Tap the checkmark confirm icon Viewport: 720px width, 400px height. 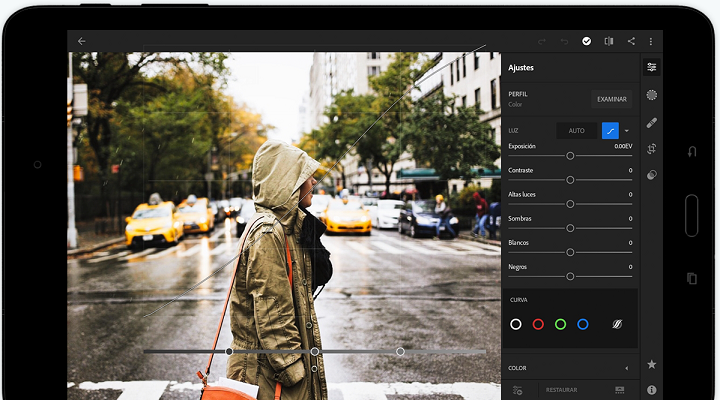point(586,41)
